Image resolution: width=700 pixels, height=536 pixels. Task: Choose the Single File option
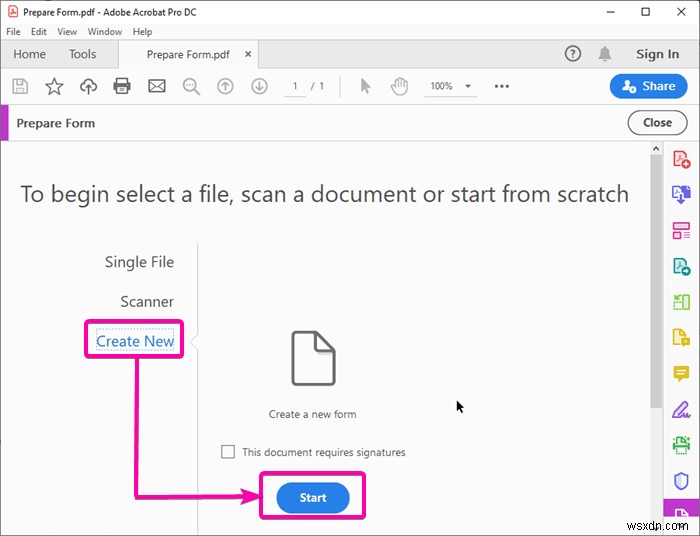(139, 262)
